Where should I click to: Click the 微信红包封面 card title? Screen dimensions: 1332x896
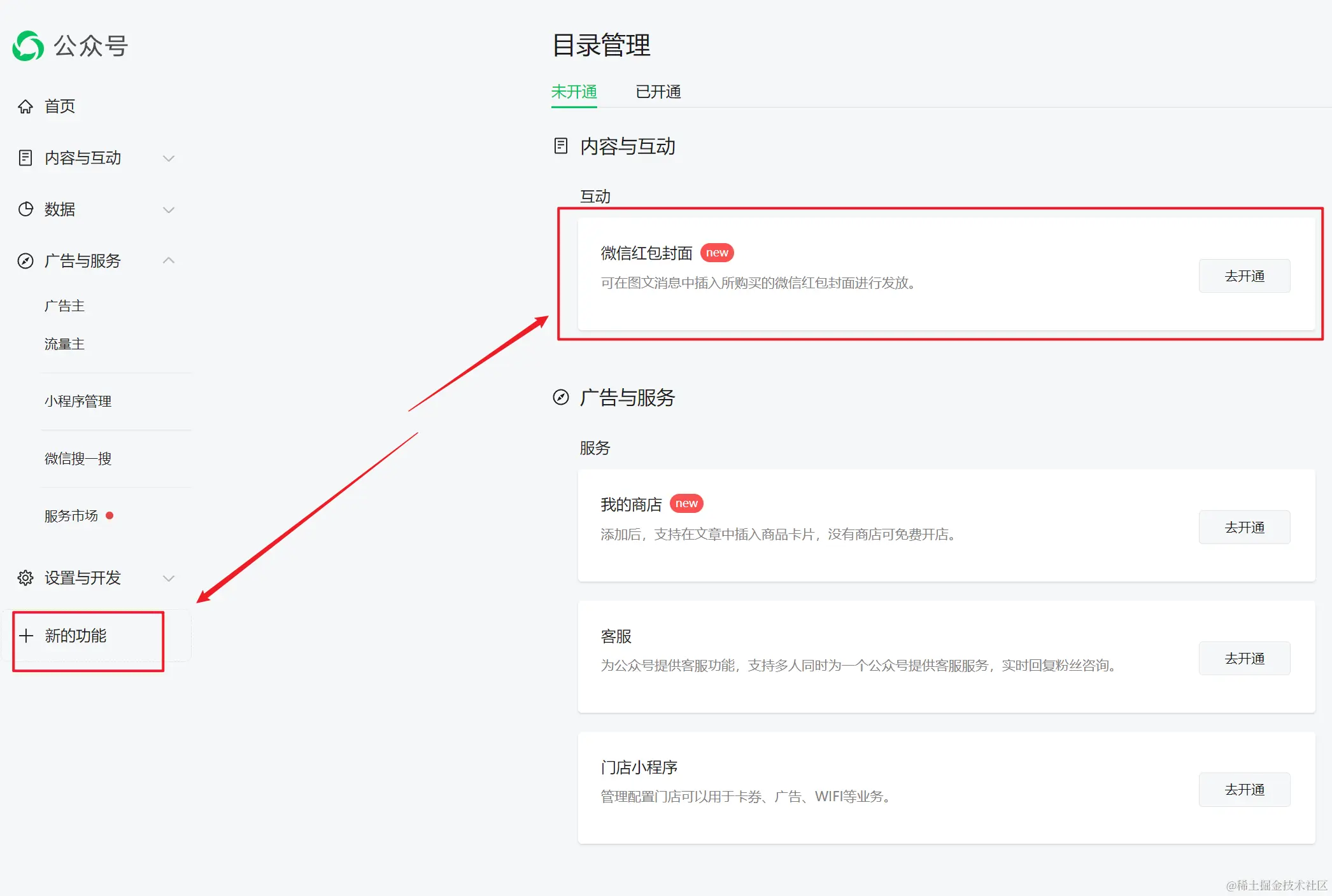[646, 253]
